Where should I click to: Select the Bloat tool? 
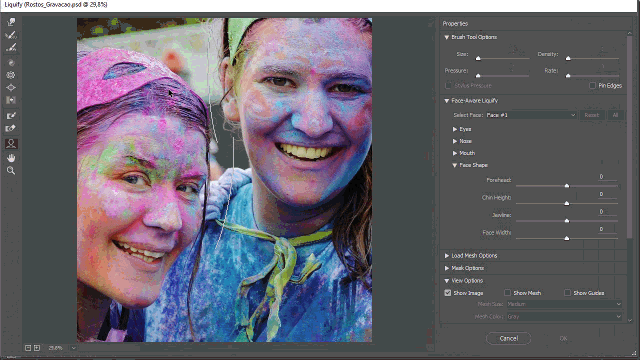point(11,87)
